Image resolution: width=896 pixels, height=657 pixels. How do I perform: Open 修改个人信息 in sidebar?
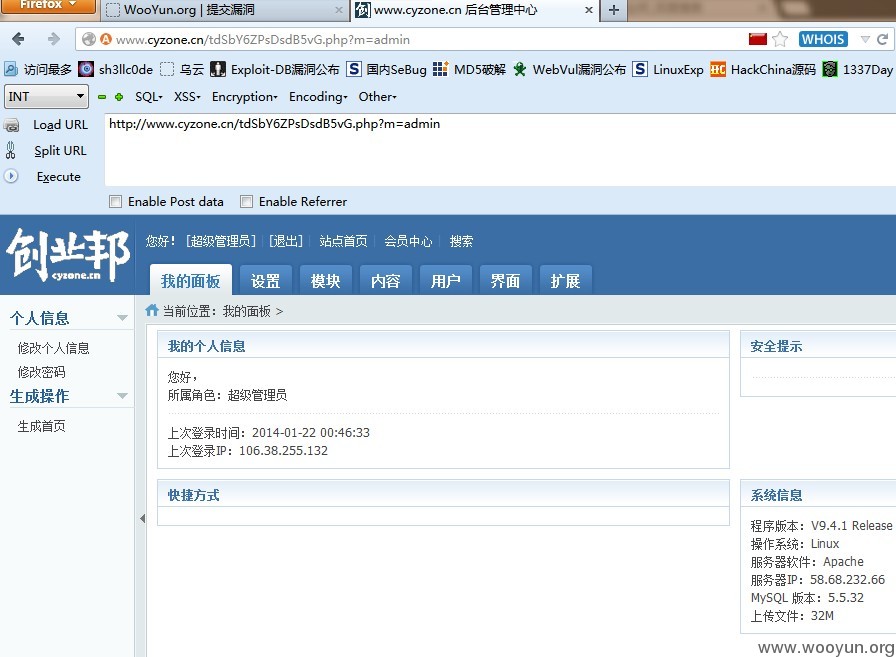pos(53,348)
